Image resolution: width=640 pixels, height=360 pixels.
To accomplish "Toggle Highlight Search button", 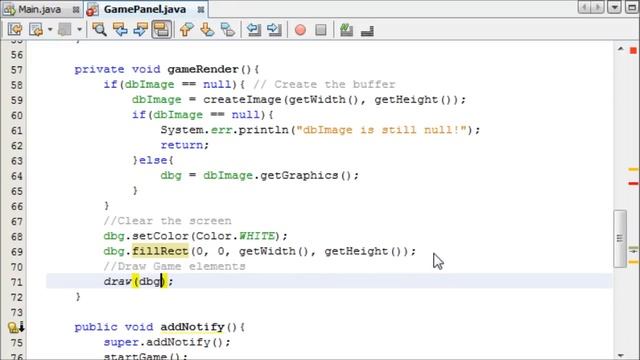I will click(162, 29).
